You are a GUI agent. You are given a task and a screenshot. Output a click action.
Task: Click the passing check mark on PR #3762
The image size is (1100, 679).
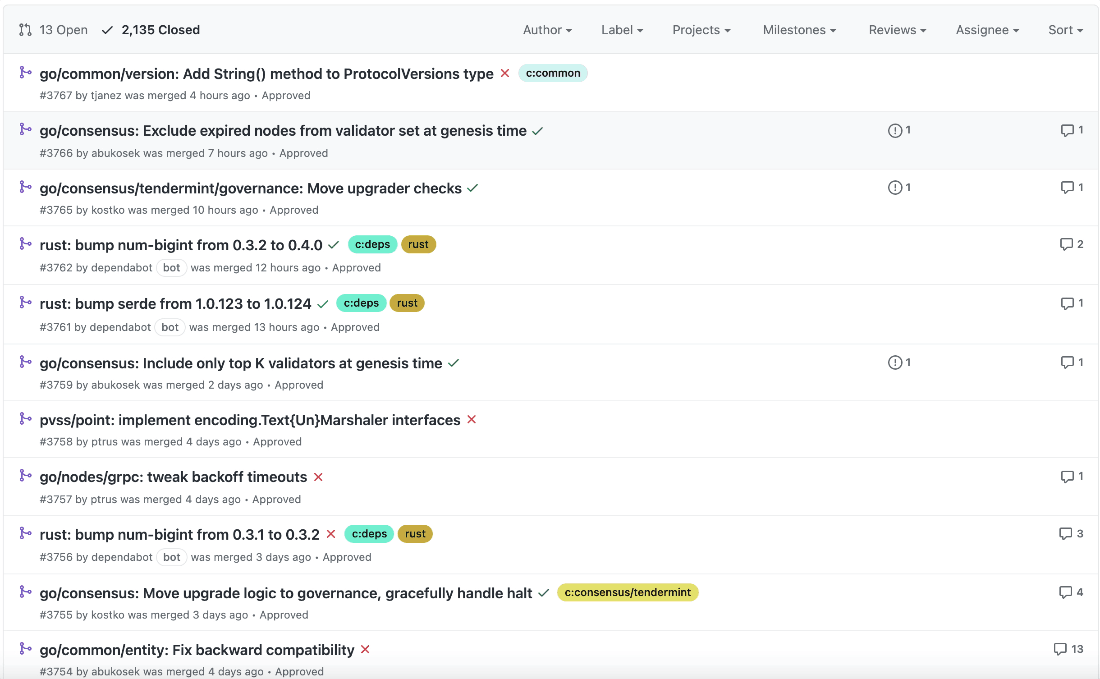click(x=333, y=246)
